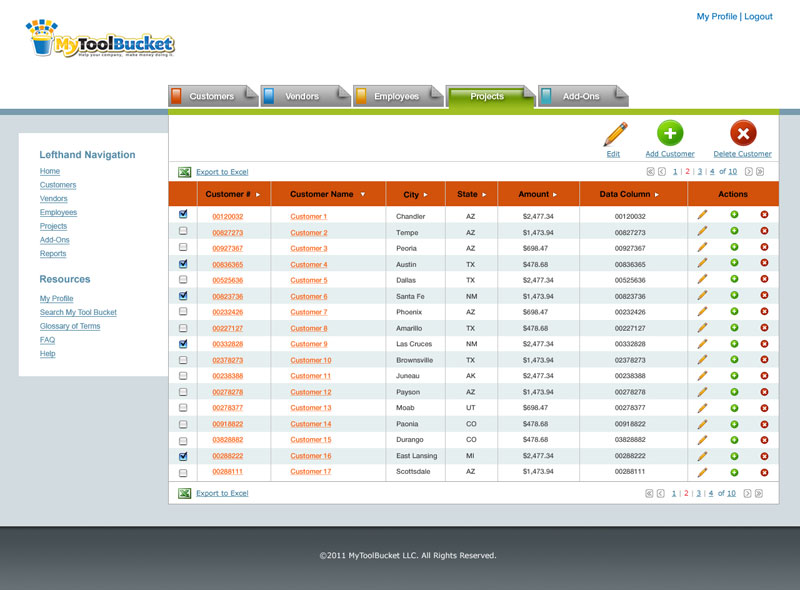Delete Customer 9 using red row icon
Image resolution: width=800 pixels, height=590 pixels.
(765, 344)
